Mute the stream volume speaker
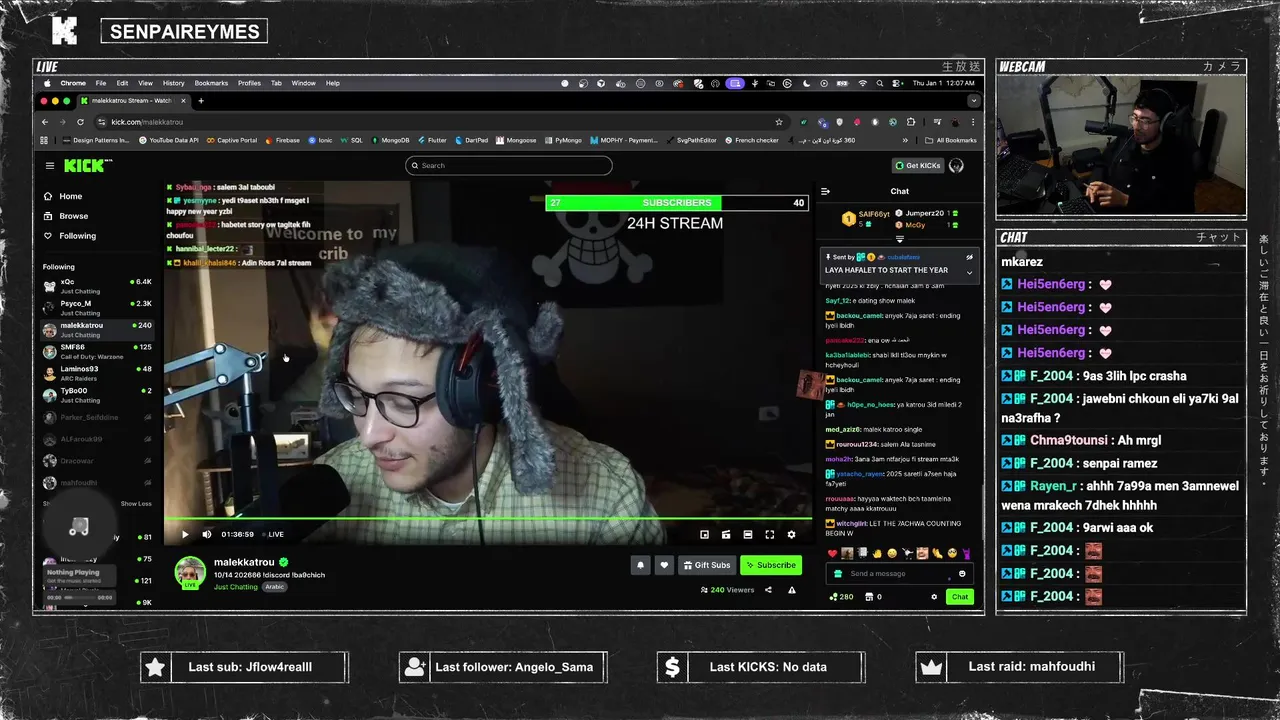This screenshot has width=1280, height=720. [207, 534]
